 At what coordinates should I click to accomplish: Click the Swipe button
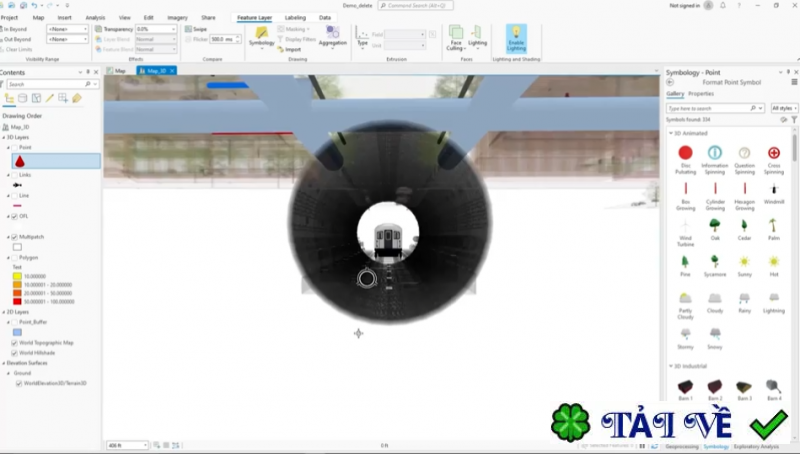196,29
